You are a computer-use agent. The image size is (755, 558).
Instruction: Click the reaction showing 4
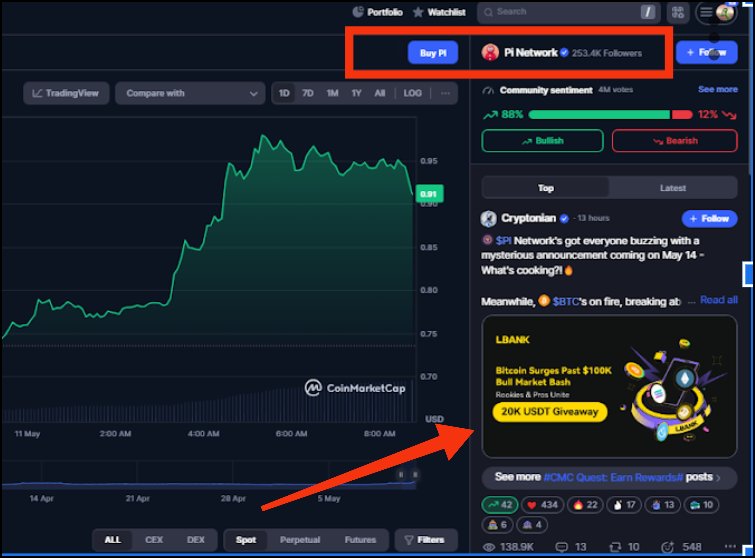532,525
